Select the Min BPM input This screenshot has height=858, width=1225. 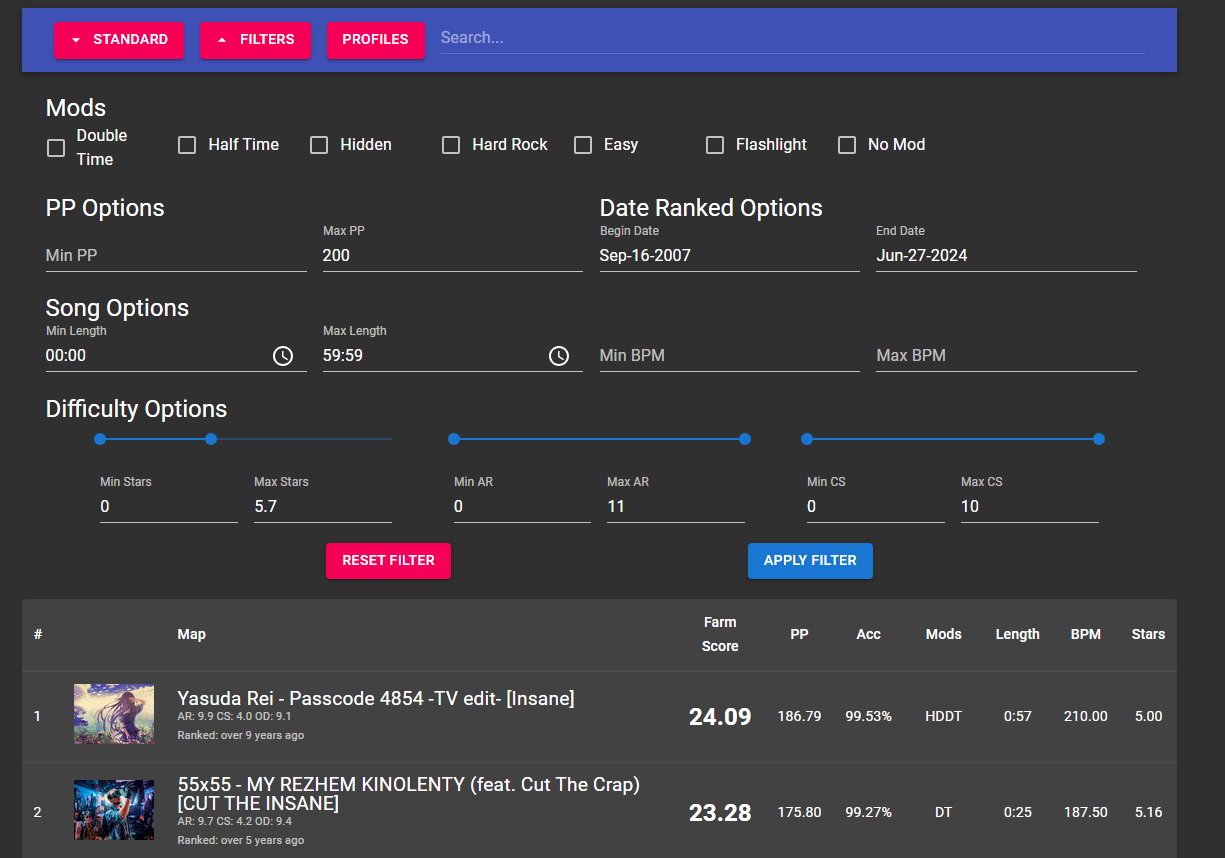click(x=730, y=356)
